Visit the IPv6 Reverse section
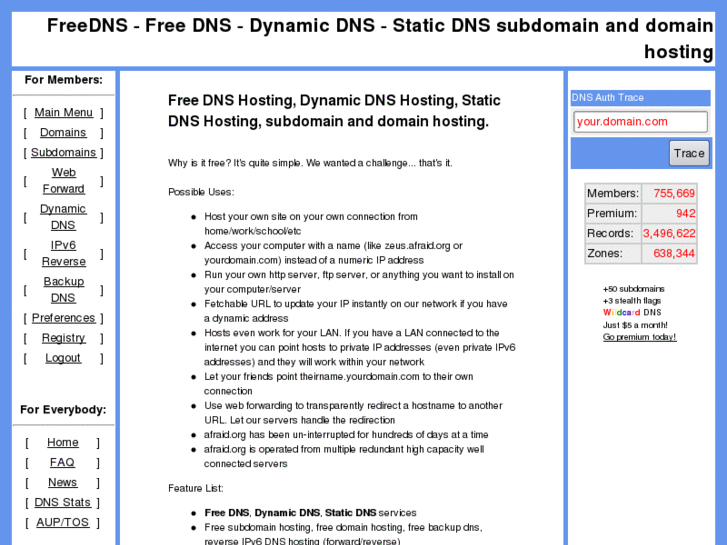Image resolution: width=727 pixels, height=545 pixels. (x=64, y=253)
